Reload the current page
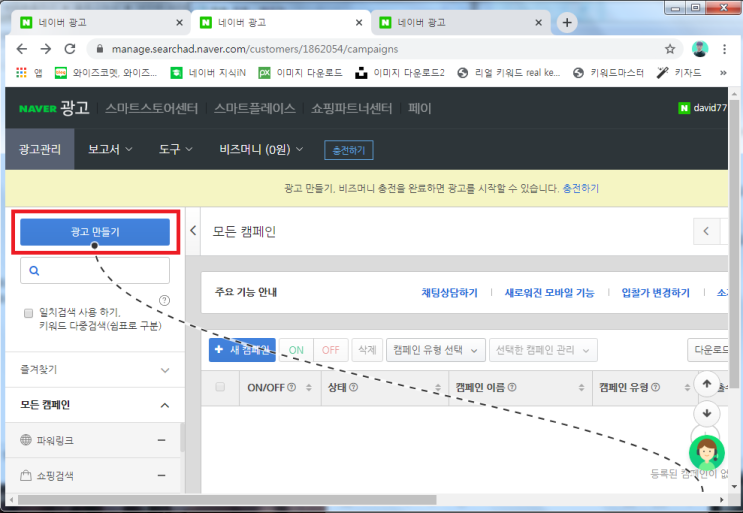The image size is (743, 513). [70, 49]
